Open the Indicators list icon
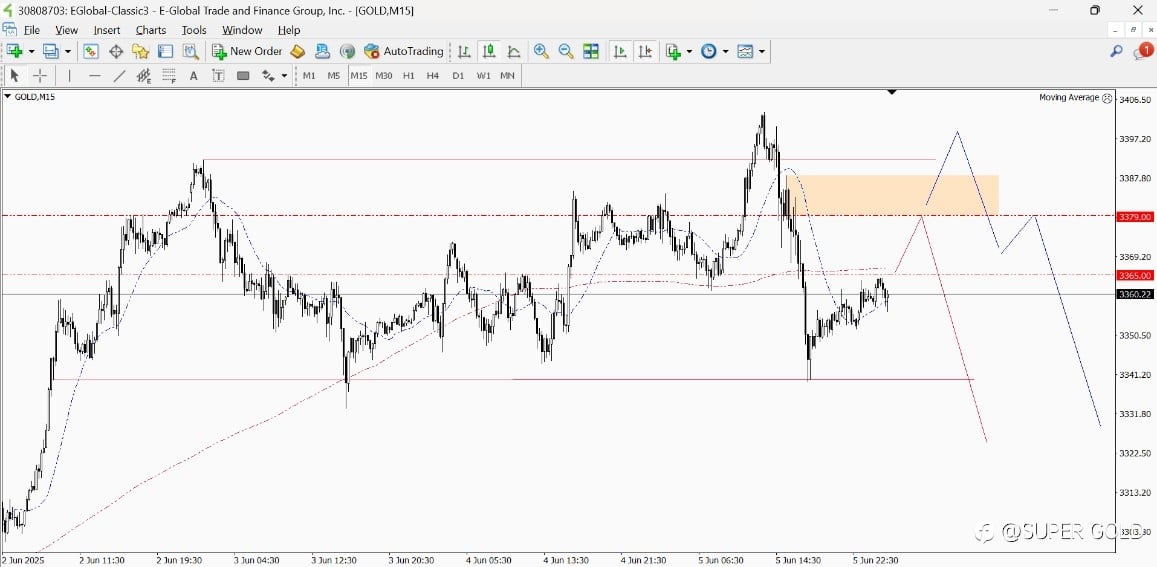1157x567 pixels. [x=673, y=51]
